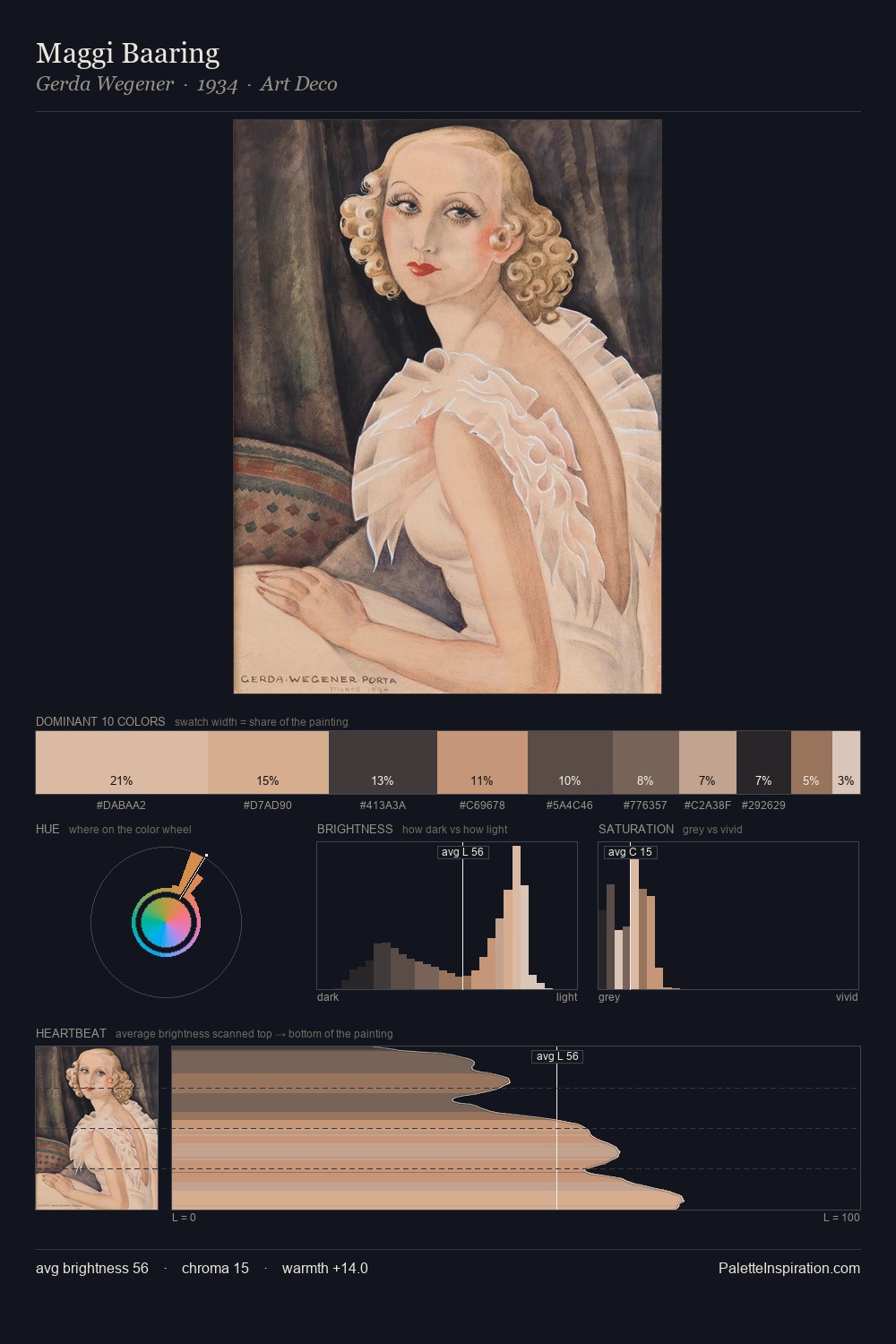Click the hex code #5A4C46

(570, 806)
